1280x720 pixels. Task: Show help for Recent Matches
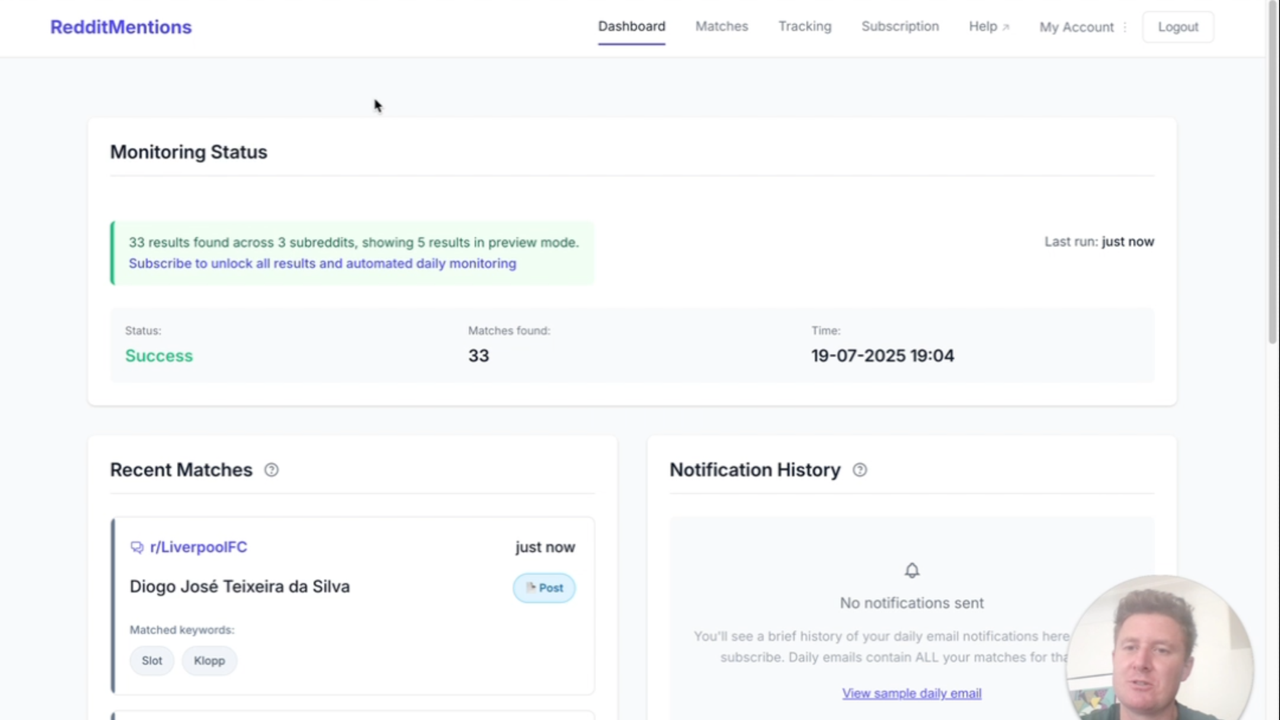pyautogui.click(x=271, y=470)
